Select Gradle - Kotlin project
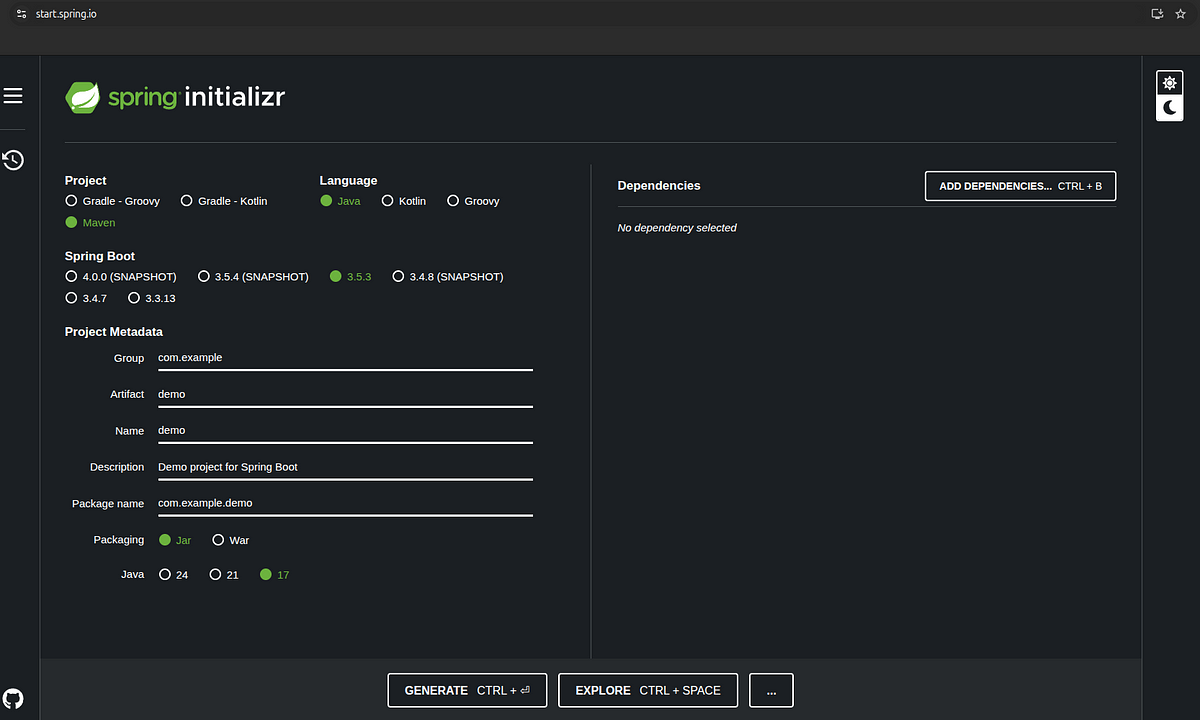Screen dimensions: 1200x720 224,201
